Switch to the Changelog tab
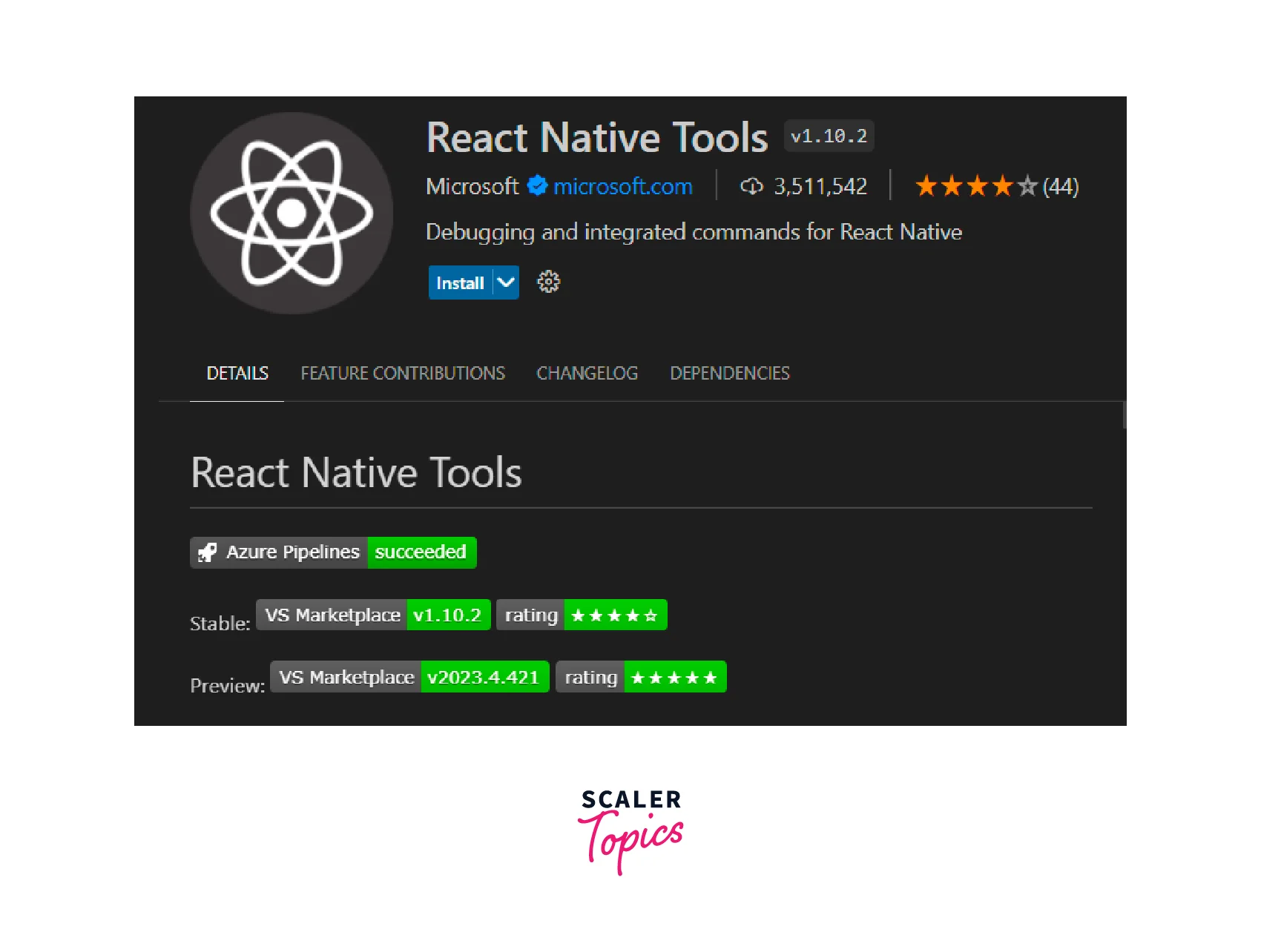The image size is (1261, 952). pos(587,373)
